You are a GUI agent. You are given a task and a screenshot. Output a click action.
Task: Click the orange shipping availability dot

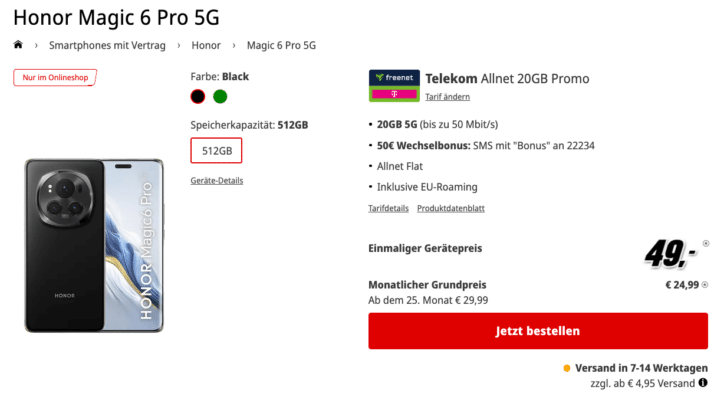[566, 368]
